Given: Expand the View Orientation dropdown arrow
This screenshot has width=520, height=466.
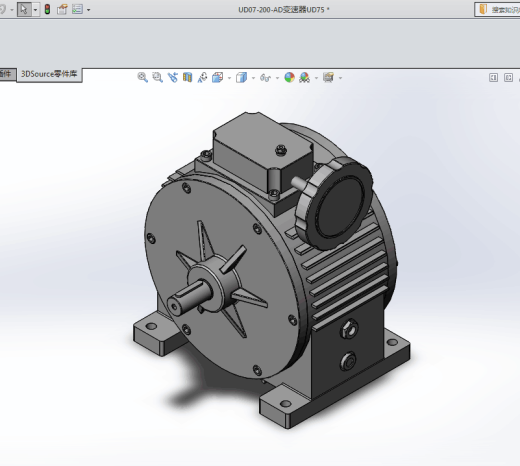Looking at the screenshot, I should (x=229, y=78).
